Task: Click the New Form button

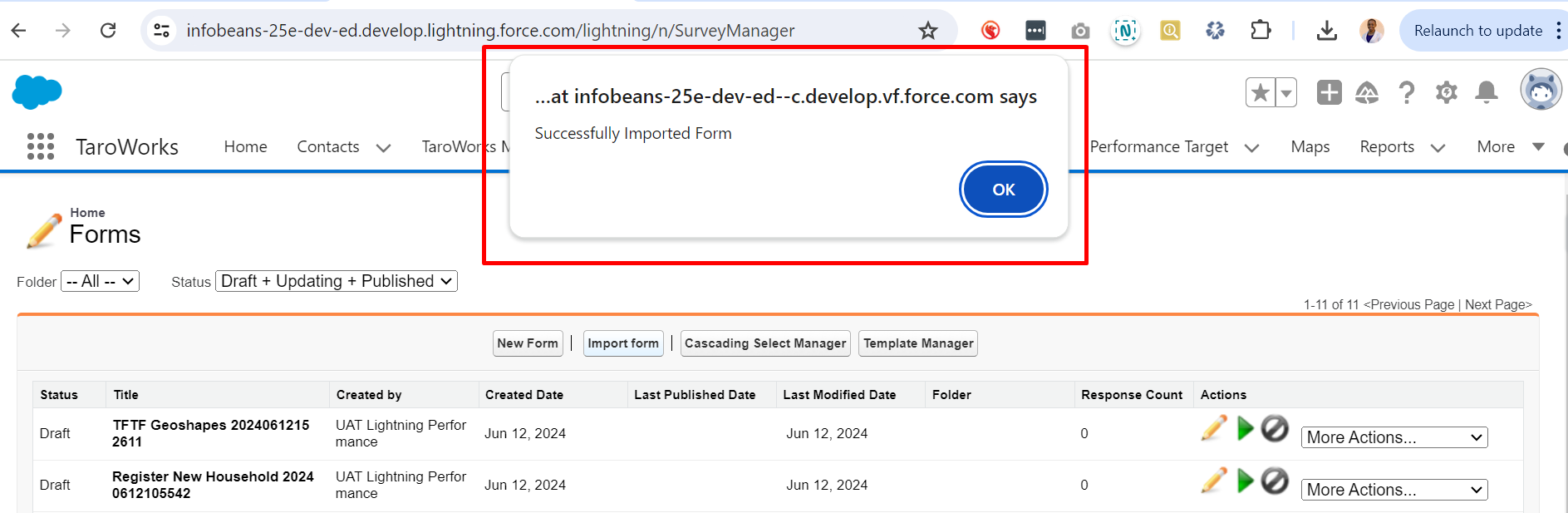Action: click(528, 343)
